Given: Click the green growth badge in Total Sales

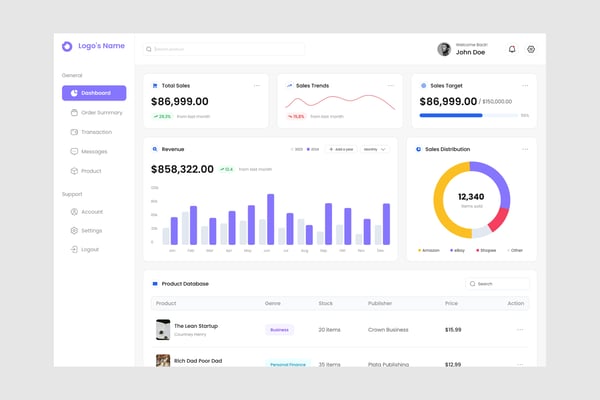Looking at the screenshot, I should tap(162, 116).
